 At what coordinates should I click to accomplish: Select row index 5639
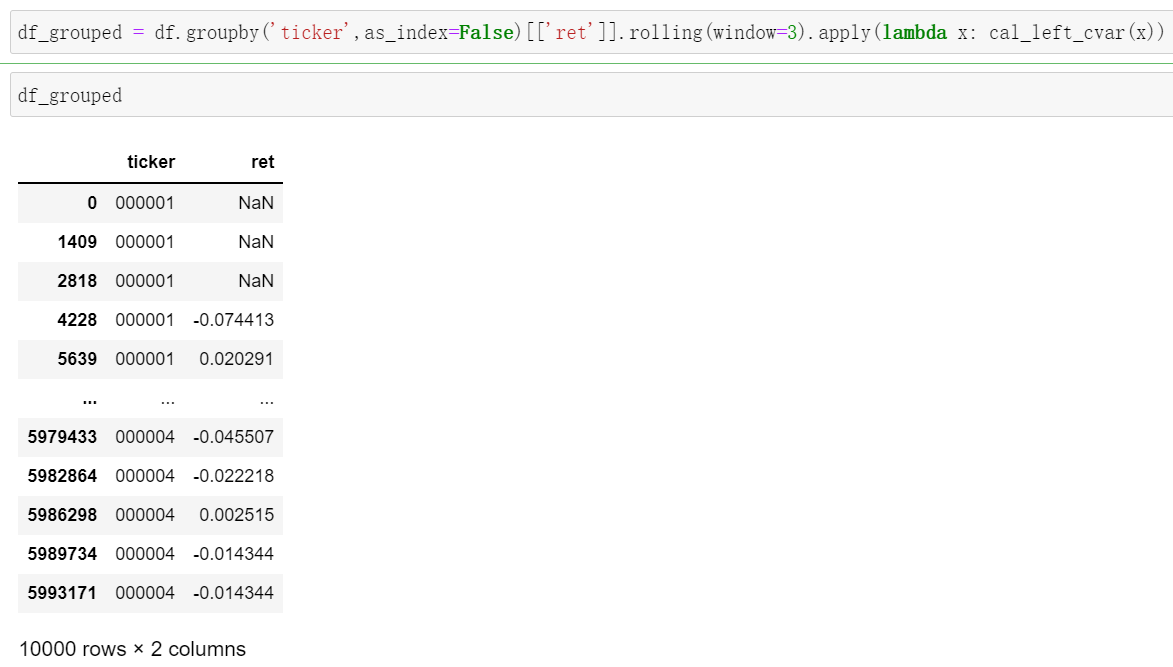(77, 359)
